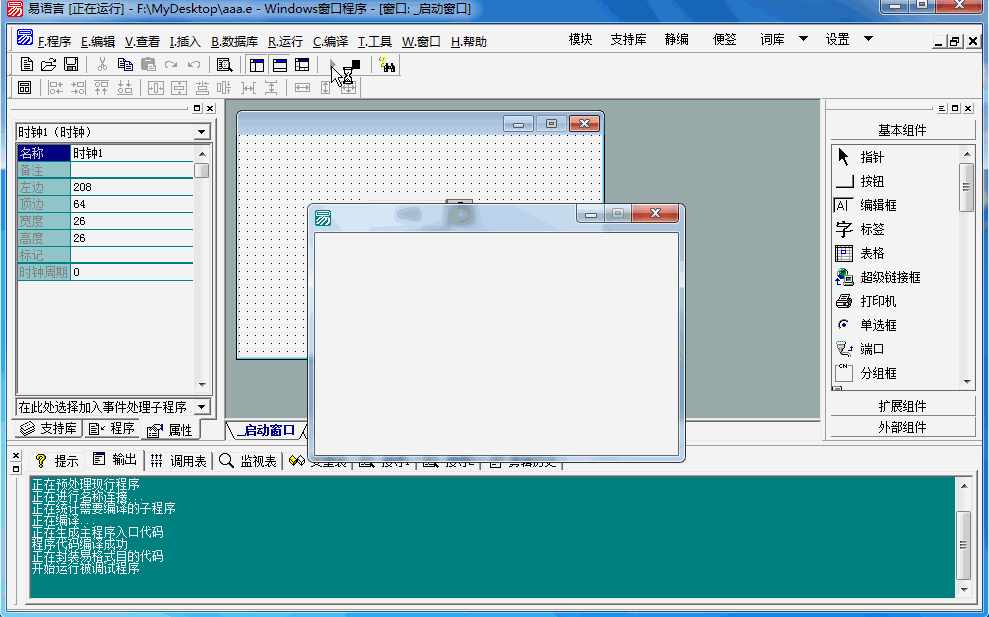Switch to the 支持库 tab

pyautogui.click(x=49, y=429)
